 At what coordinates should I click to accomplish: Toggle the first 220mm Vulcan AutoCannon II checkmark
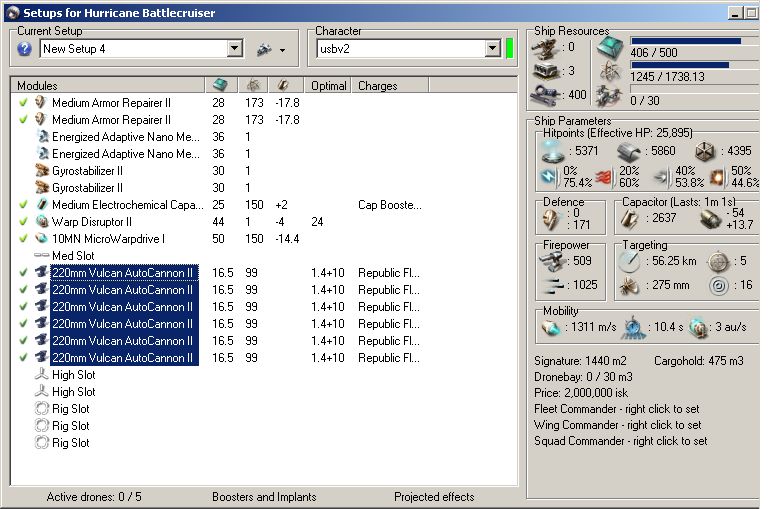point(23,273)
